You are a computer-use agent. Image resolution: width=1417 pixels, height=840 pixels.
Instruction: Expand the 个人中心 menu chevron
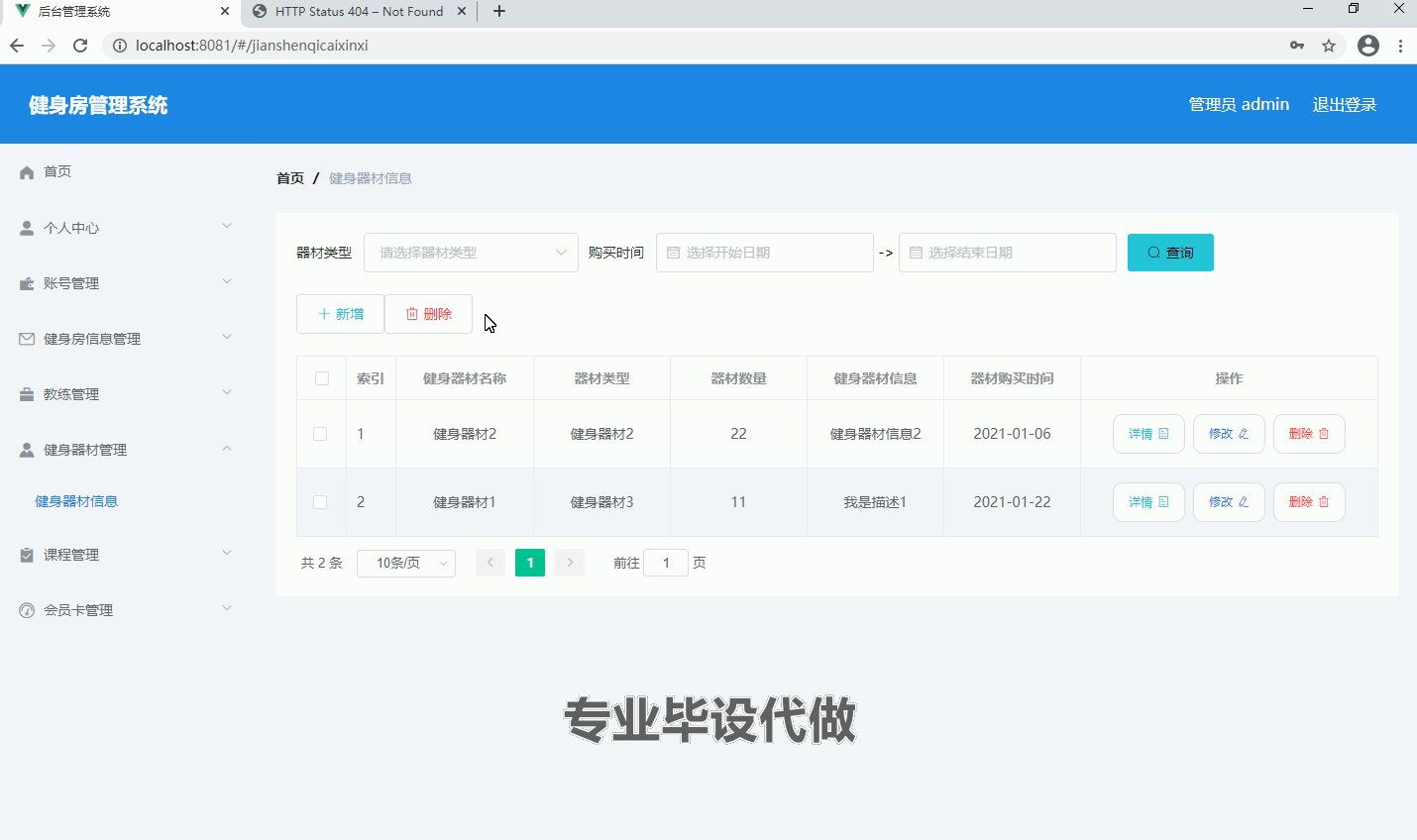(227, 227)
